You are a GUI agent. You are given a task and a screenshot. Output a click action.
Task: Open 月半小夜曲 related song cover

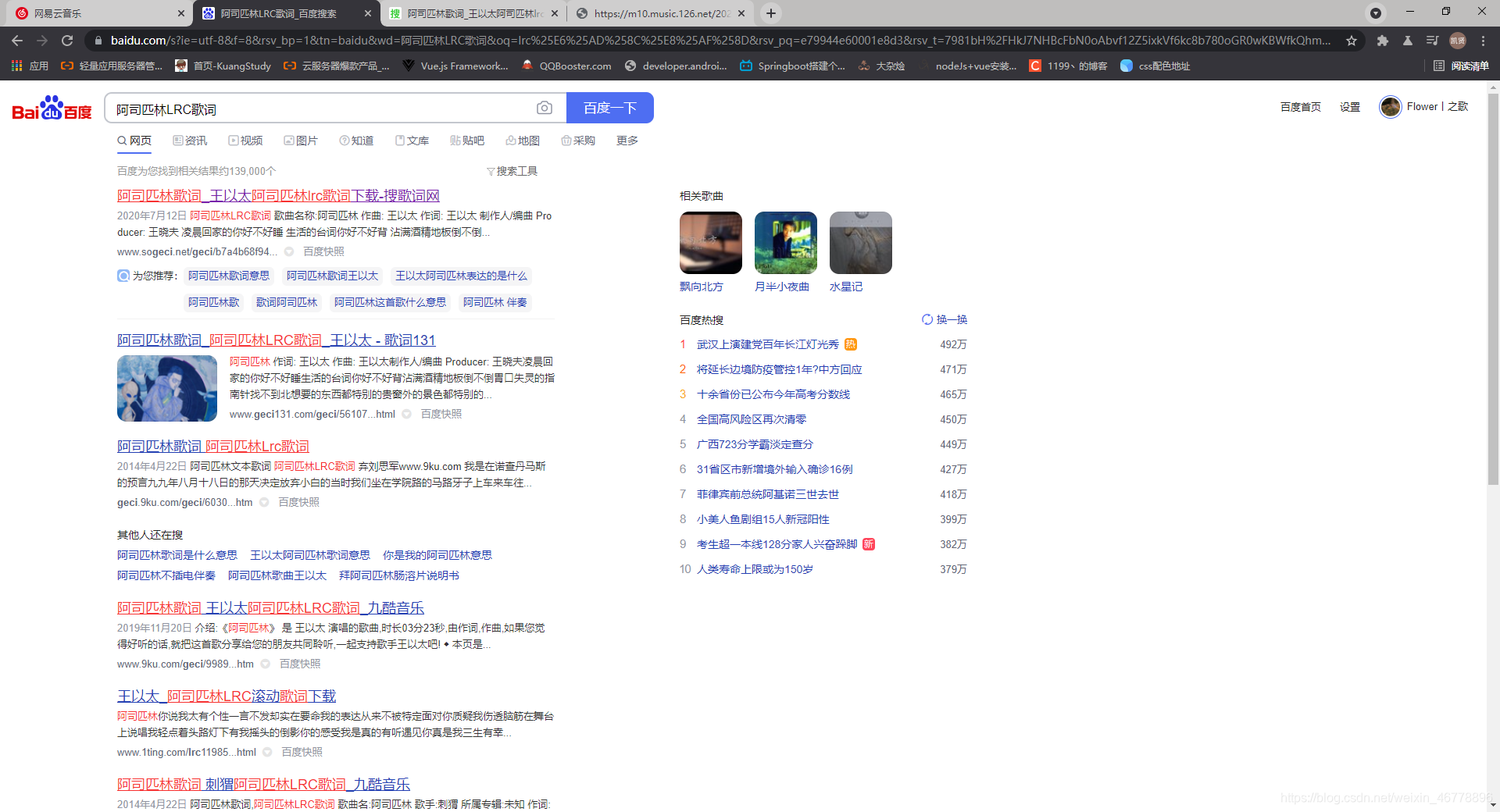click(x=786, y=243)
